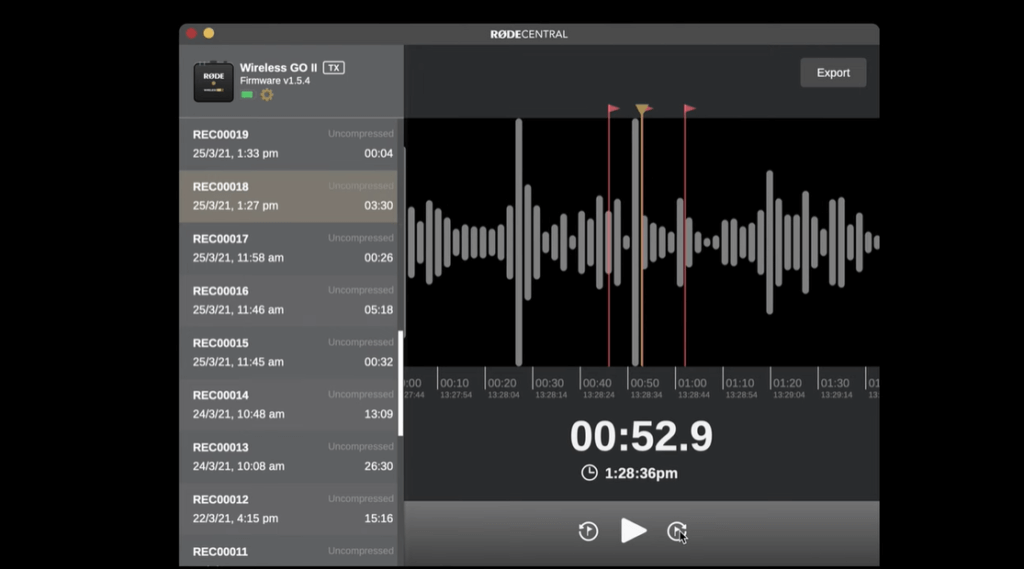Screen dimensions: 1024x569
Task: Click the 13:09 duration of REC00014
Action: pyautogui.click(x=379, y=414)
